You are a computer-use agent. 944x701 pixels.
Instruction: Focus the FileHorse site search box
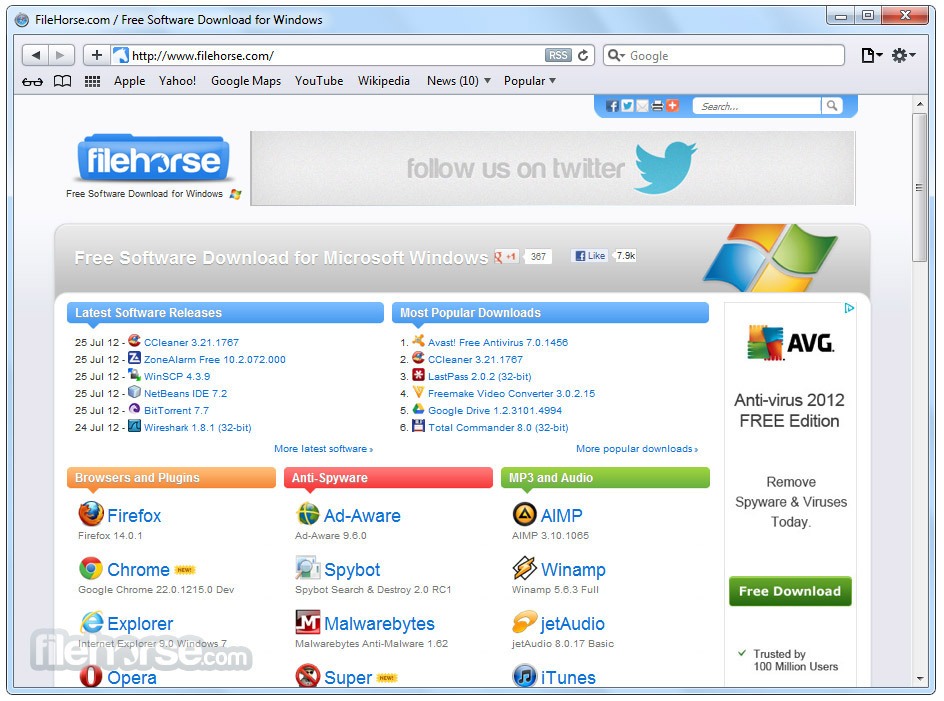(757, 106)
